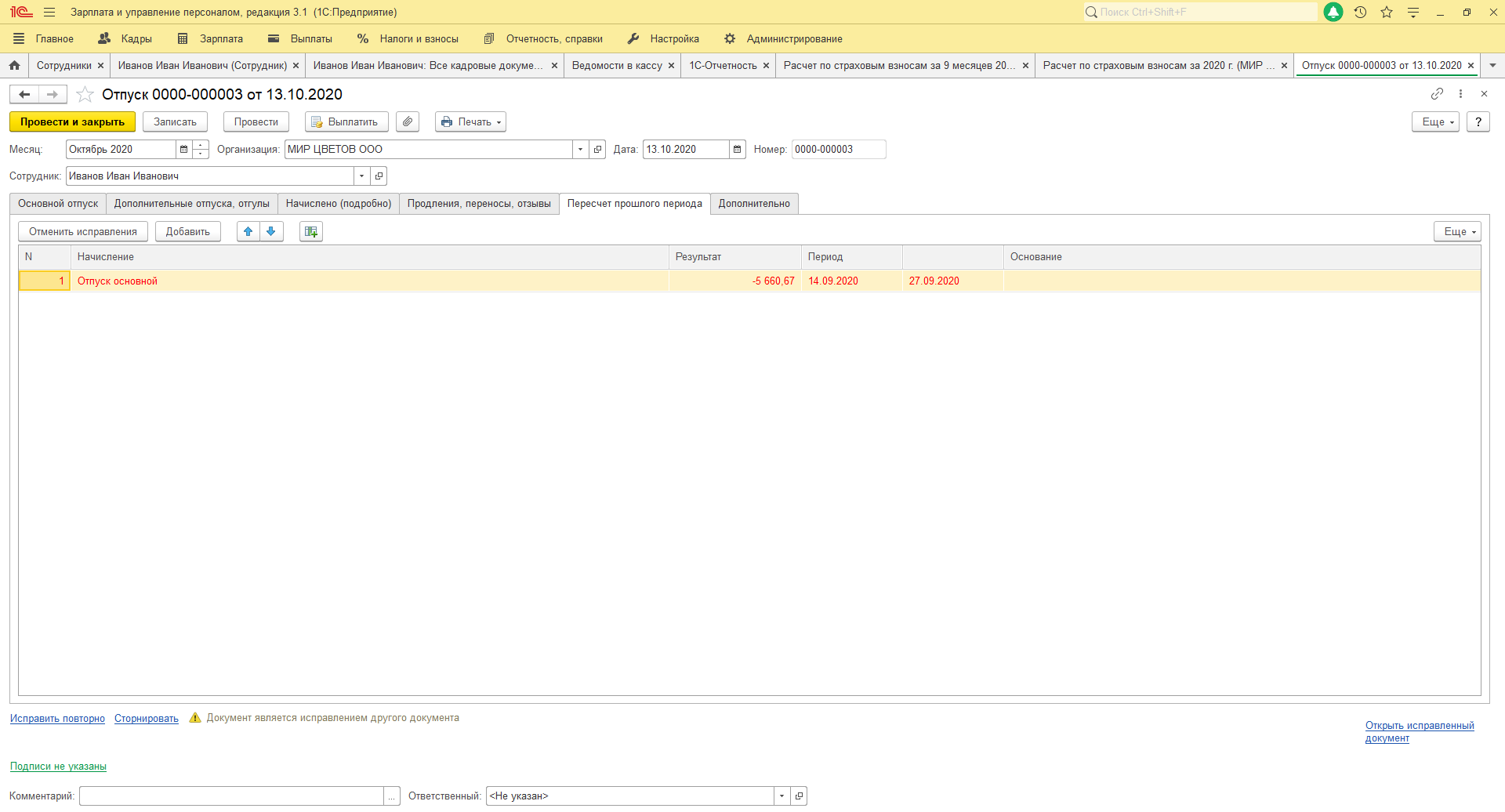Expand the Сотрудник dropdown arrow
Viewport: 1505px width, 812px height.
coord(361,176)
